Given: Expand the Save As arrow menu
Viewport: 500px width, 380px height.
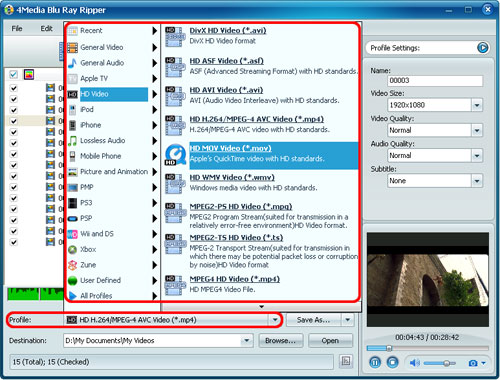Looking at the screenshot, I should click(x=348, y=320).
